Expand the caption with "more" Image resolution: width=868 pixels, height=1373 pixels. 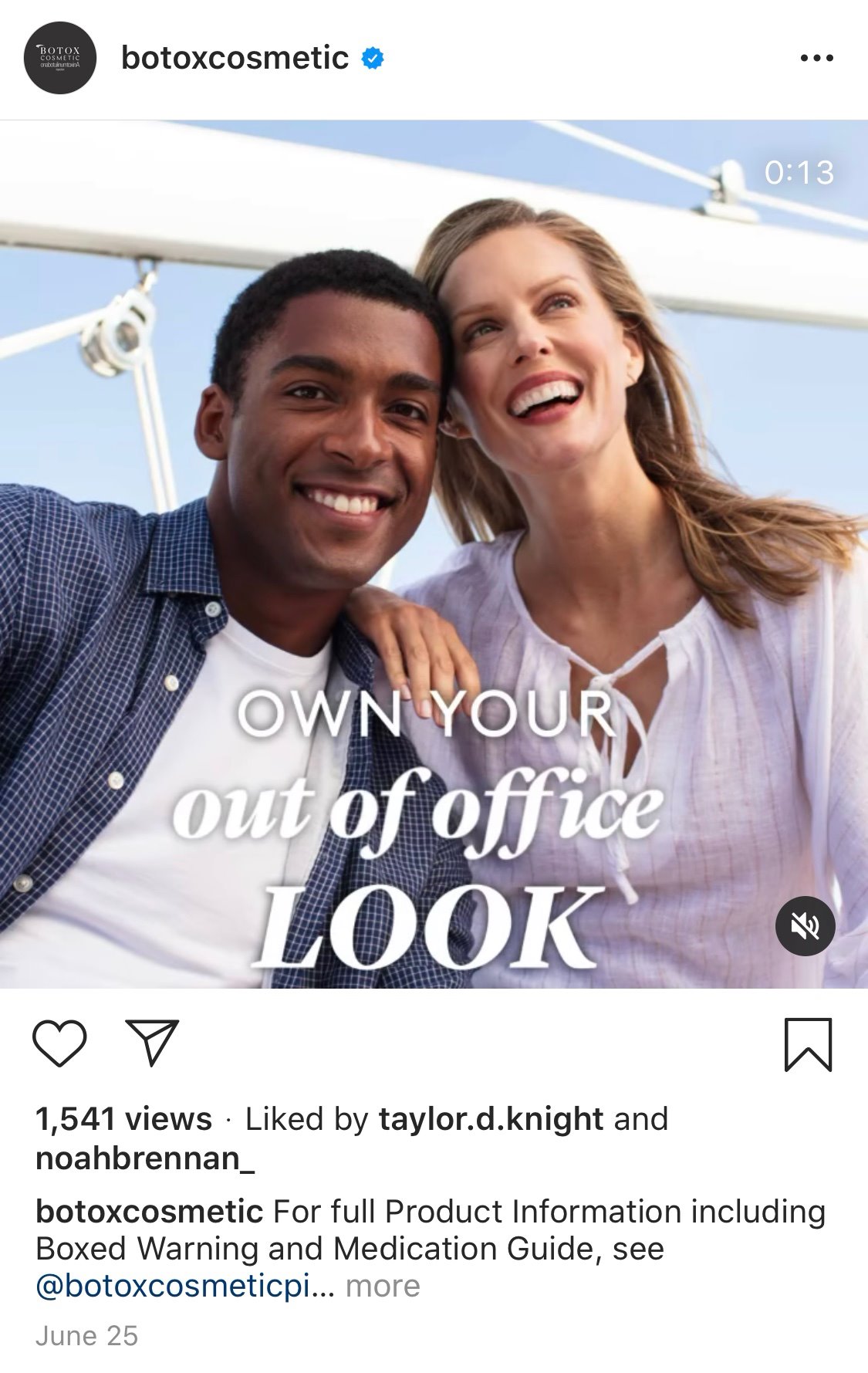coord(383,1286)
